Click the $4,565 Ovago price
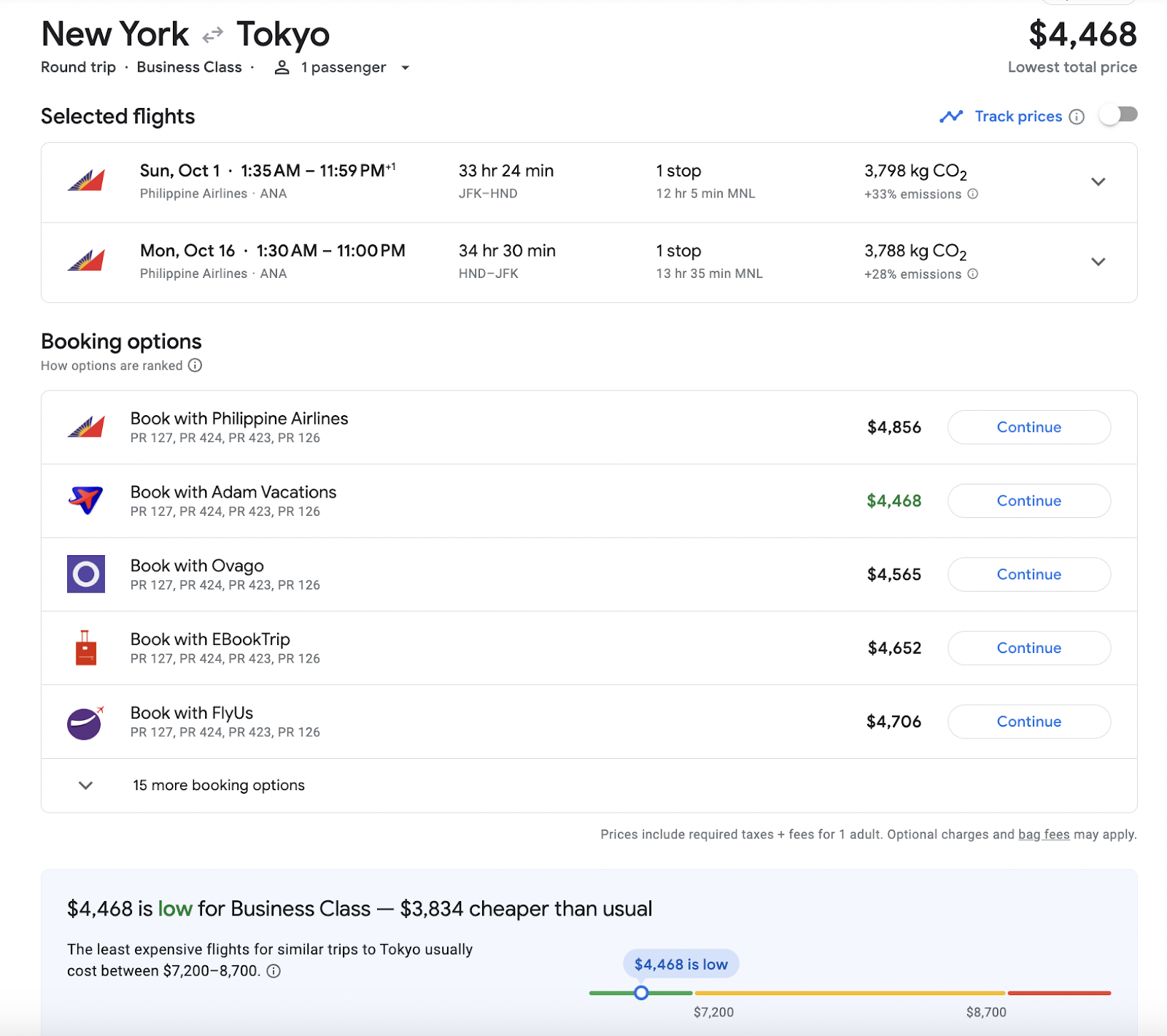1167x1036 pixels. (x=894, y=575)
